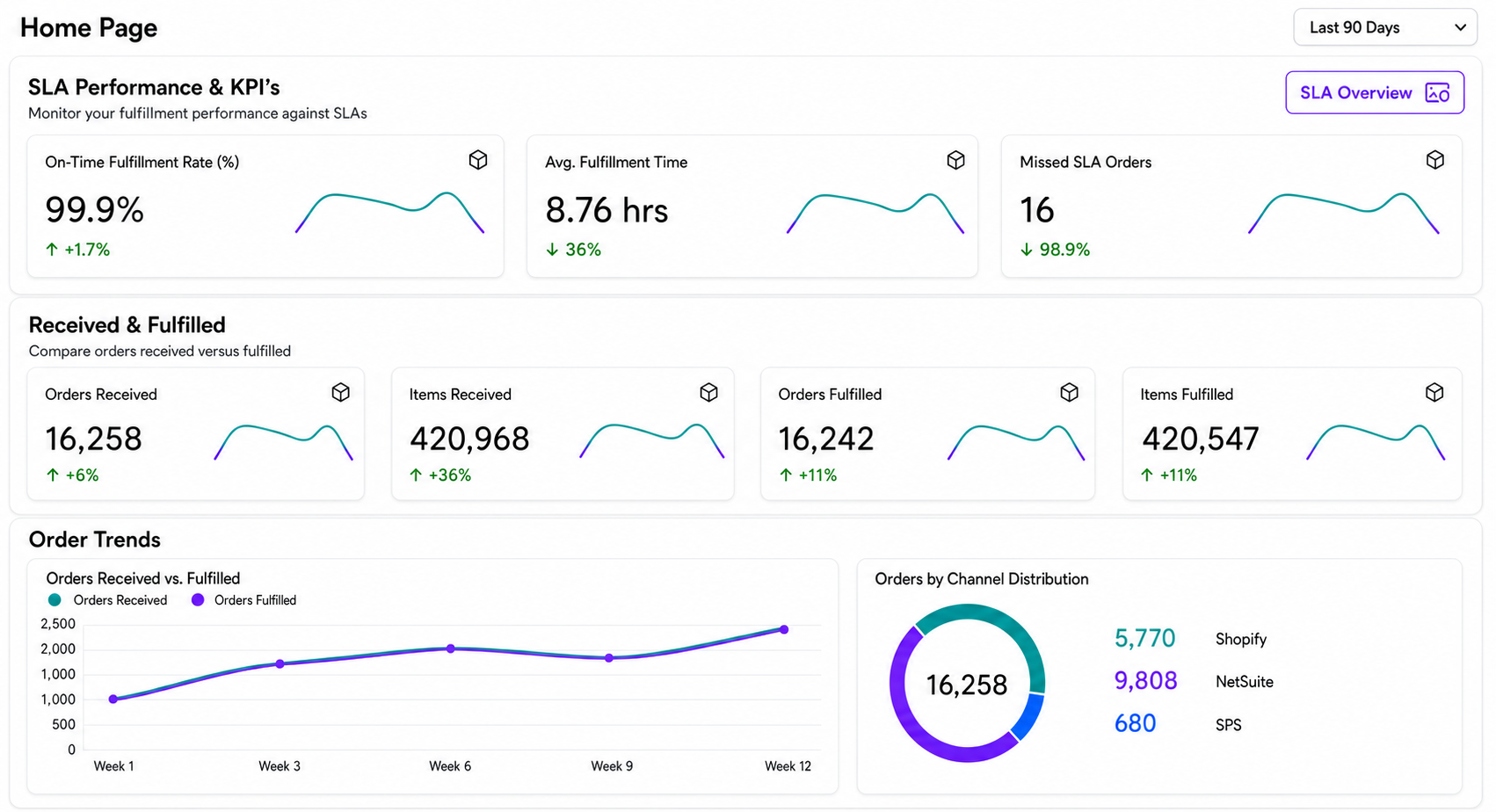Click the Orders Received card value 16,258
This screenshot has height=812, width=1496.
point(93,439)
